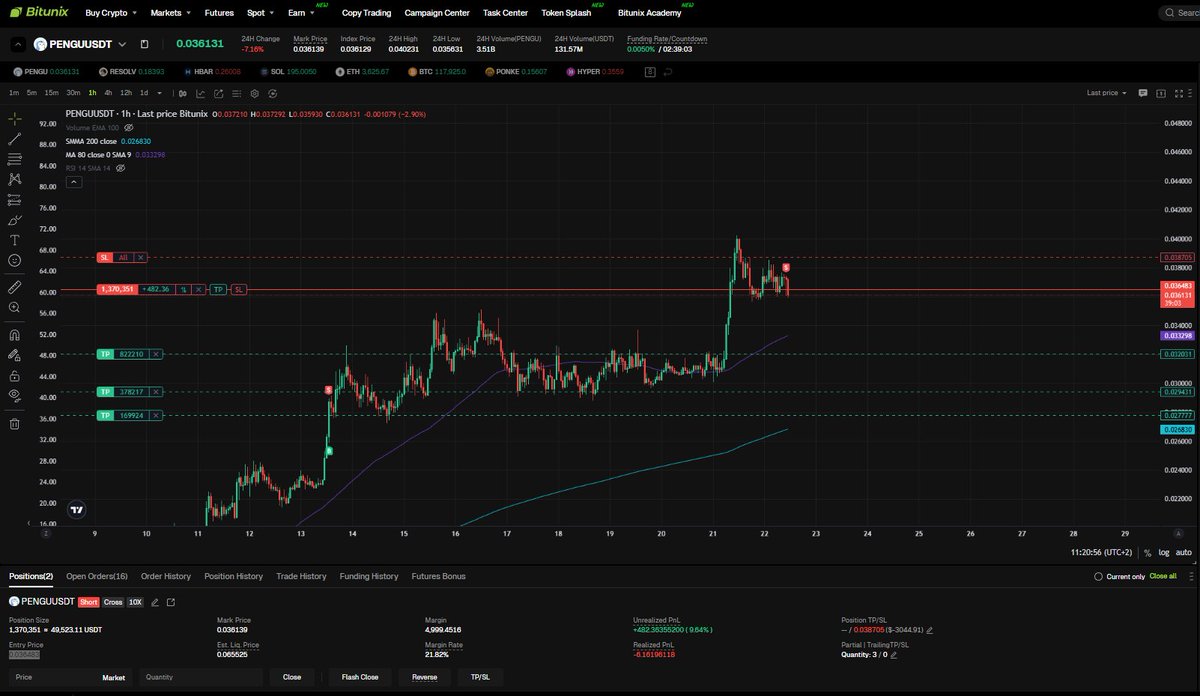This screenshot has height=696, width=1200.
Task: Open the forecasting and measurement tool group
Action: (x=15, y=200)
